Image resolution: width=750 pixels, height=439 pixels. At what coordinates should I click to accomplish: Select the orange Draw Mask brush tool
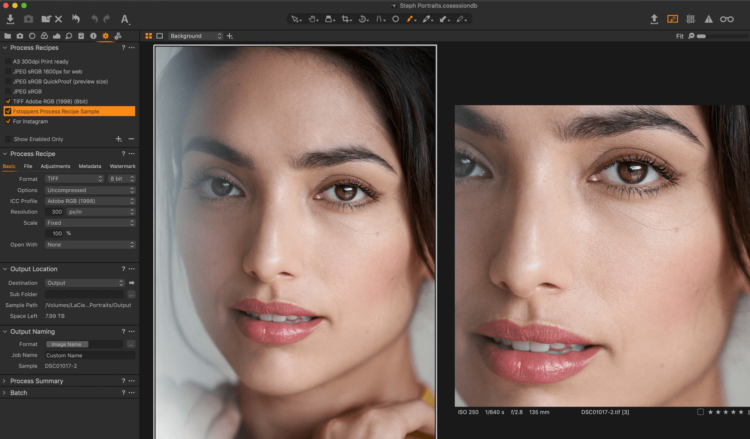pyautogui.click(x=410, y=19)
